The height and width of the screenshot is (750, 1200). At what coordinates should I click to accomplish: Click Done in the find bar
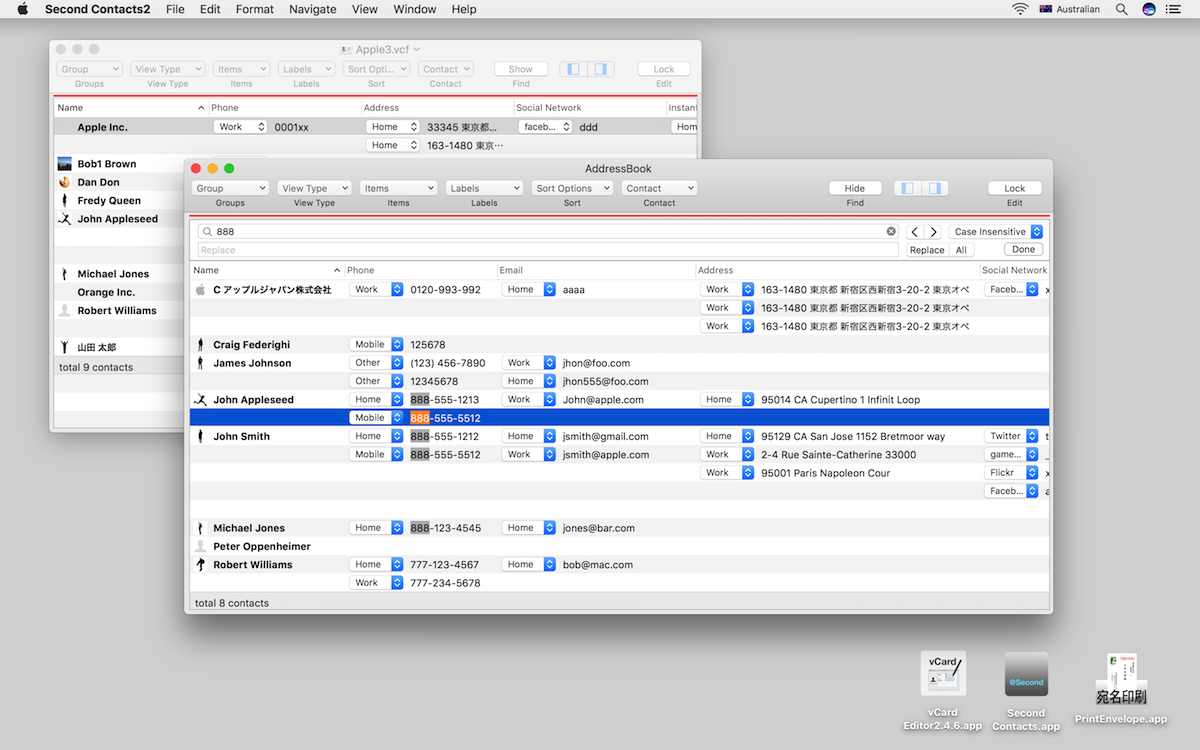click(x=1023, y=250)
